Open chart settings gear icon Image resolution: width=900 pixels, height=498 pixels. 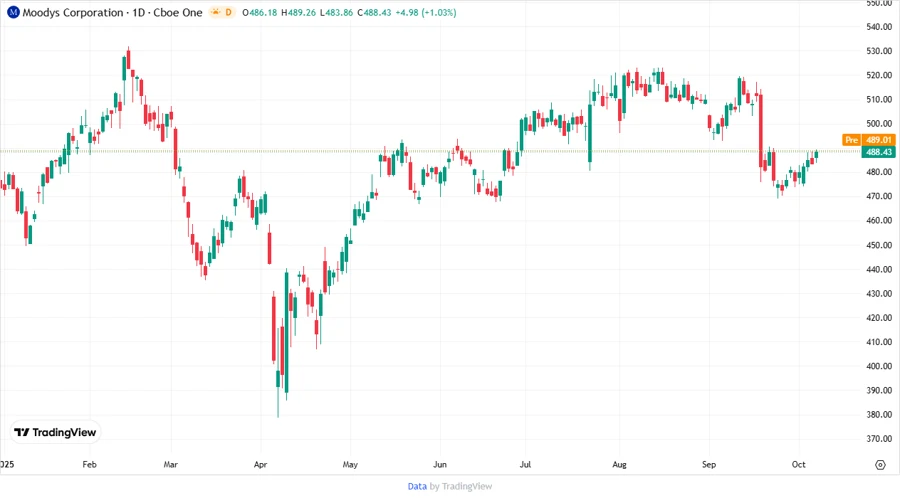point(880,465)
